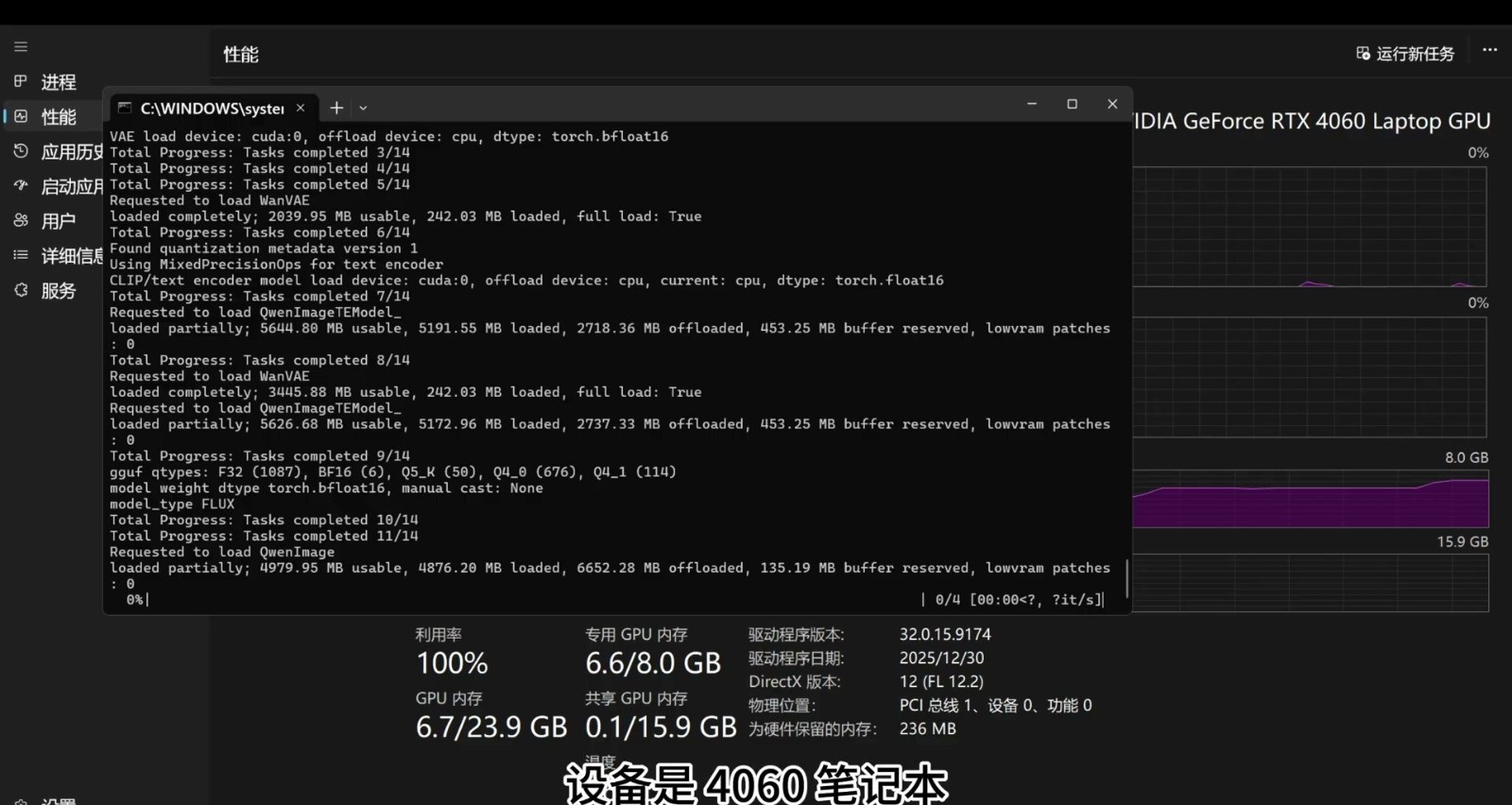1512x805 pixels.
Task: Click the reserved memory value 236 MB
Action: point(927,728)
